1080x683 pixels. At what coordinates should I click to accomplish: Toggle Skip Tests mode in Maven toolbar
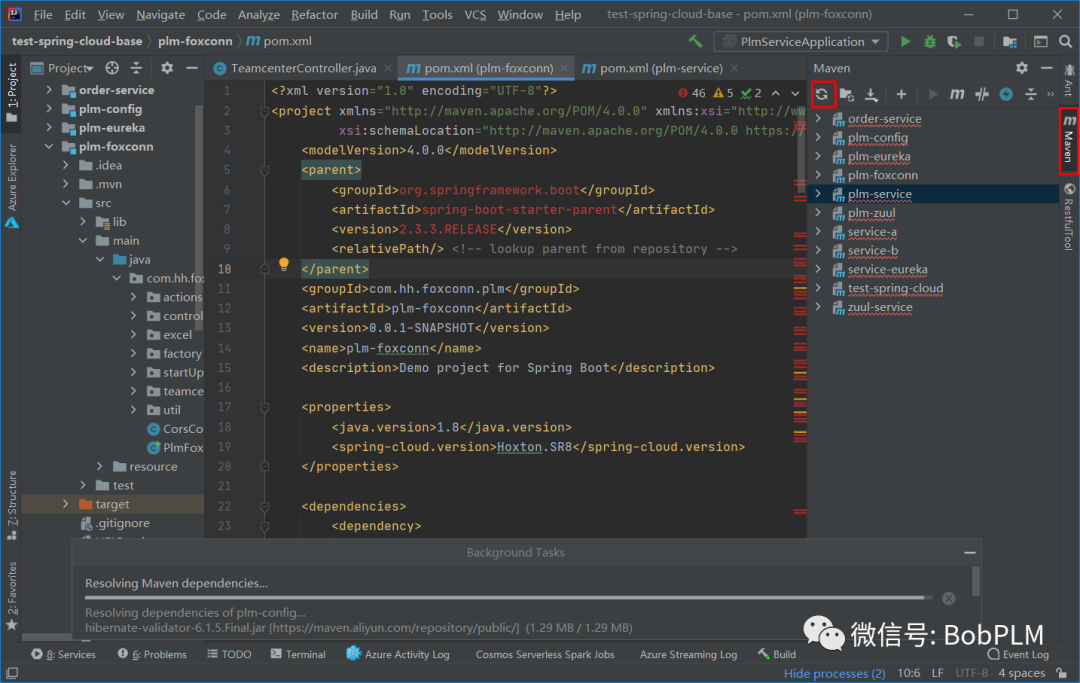pyautogui.click(x=1006, y=94)
